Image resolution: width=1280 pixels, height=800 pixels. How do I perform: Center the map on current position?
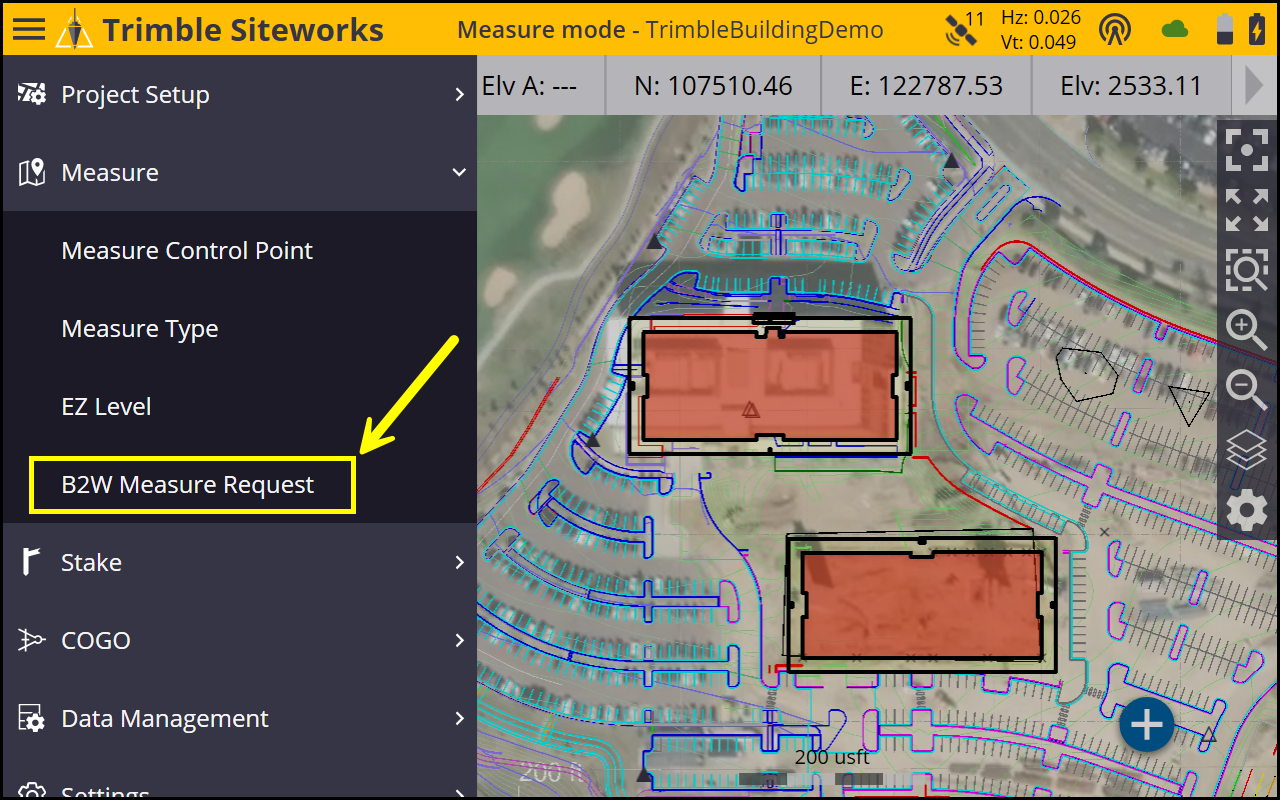pos(1246,150)
